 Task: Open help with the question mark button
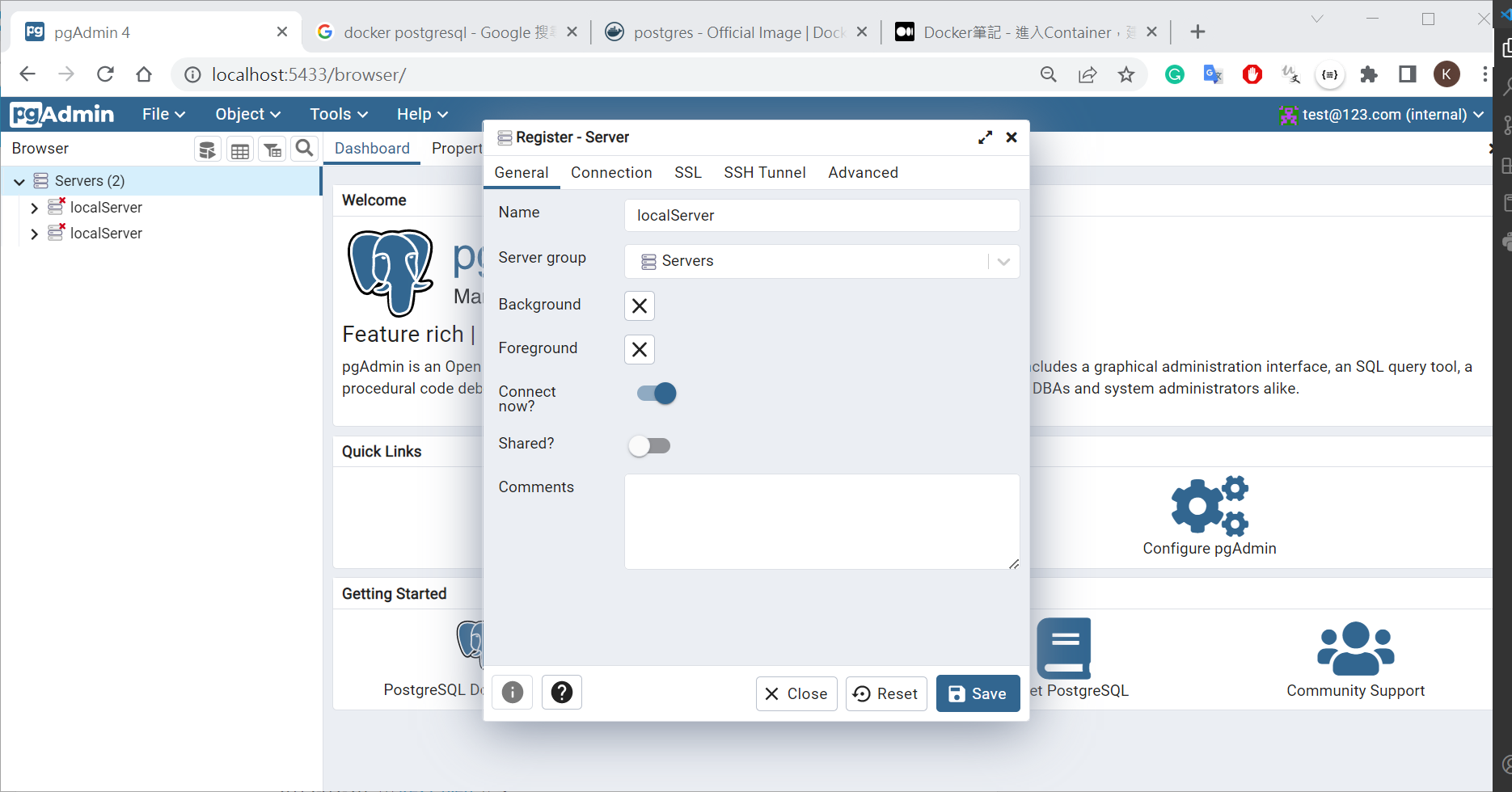pyautogui.click(x=562, y=693)
